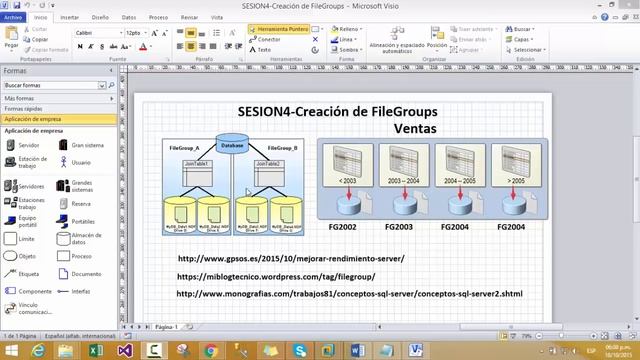640x360 pixels.
Task: Toggle the bullets list button
Action: 216,33
